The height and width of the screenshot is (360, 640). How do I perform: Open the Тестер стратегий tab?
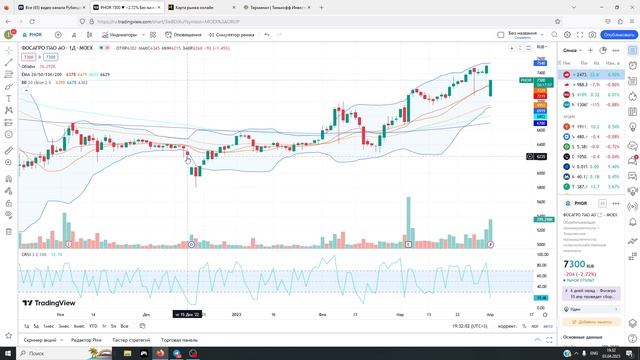tap(131, 340)
